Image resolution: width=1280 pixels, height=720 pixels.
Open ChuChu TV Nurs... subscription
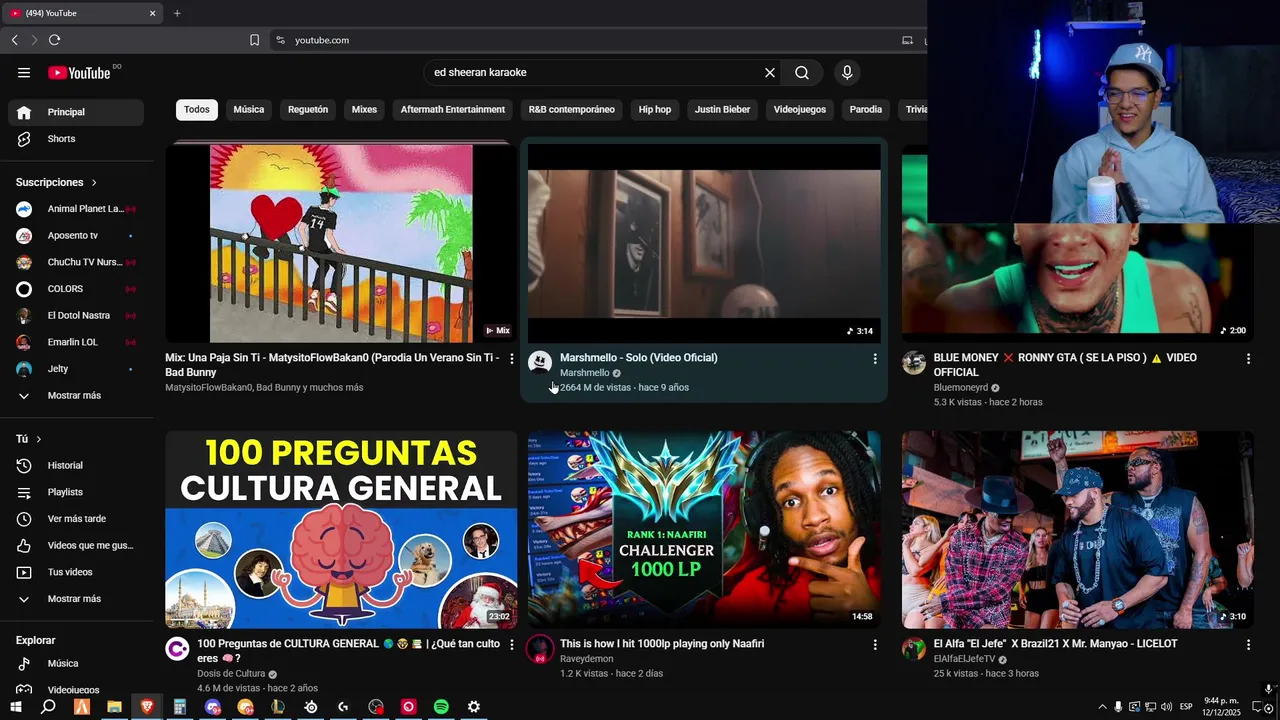click(76, 262)
